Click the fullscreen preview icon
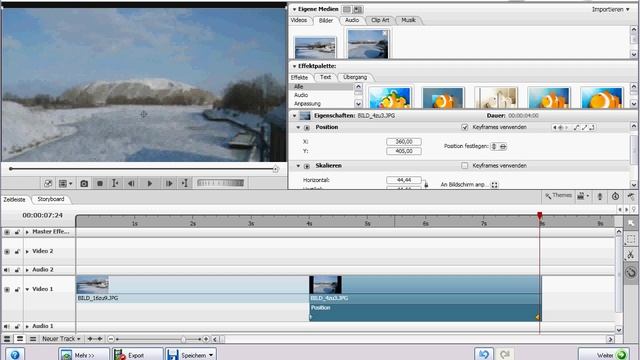 (x=48, y=184)
